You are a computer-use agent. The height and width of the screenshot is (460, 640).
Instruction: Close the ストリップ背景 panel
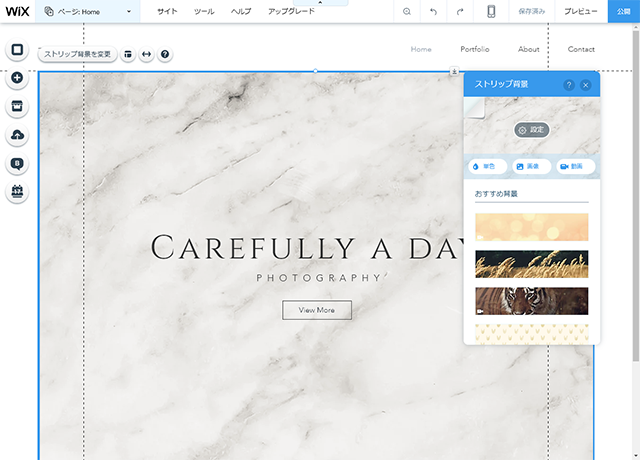pos(586,85)
